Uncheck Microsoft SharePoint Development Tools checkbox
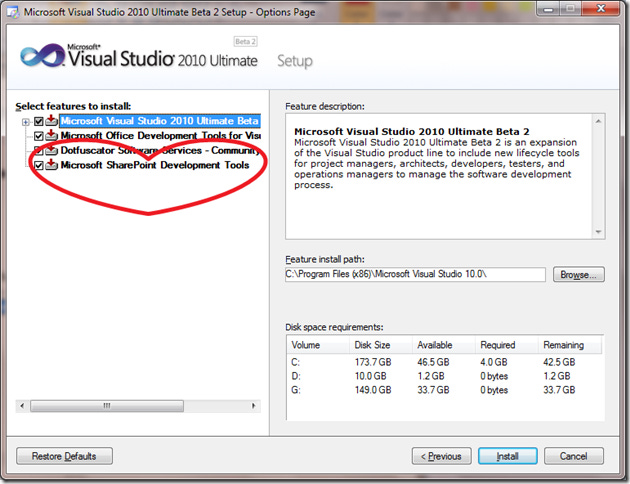 (39, 165)
